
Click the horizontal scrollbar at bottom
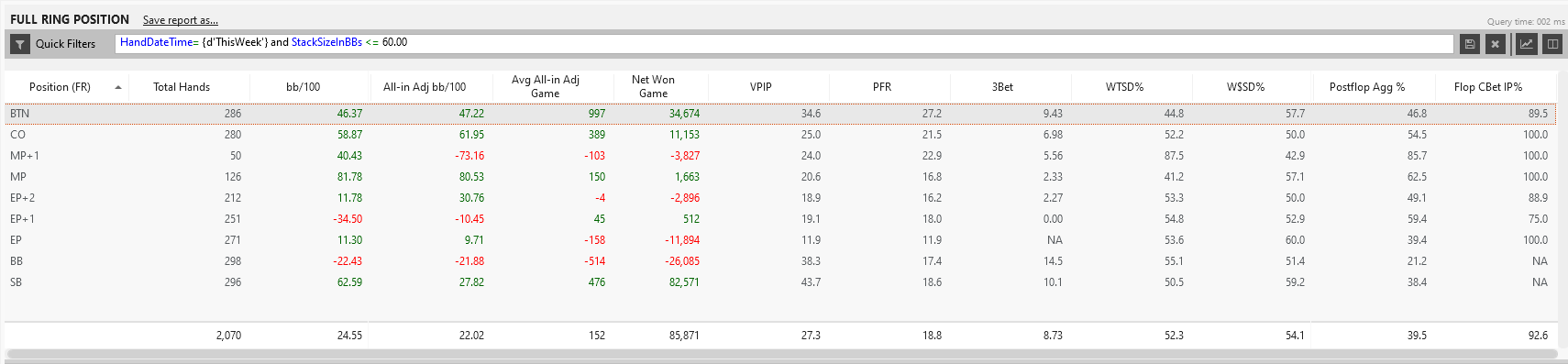tap(781, 354)
